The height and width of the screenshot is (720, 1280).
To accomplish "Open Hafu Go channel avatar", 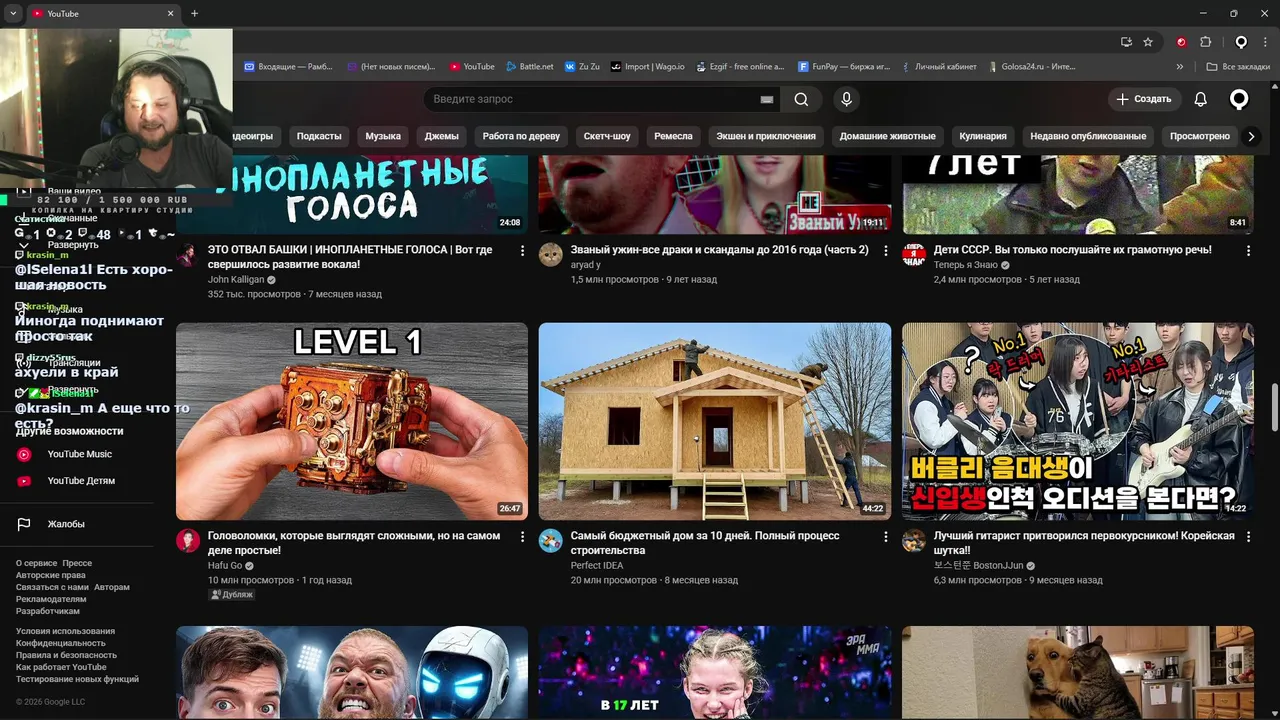I will (x=187, y=541).
